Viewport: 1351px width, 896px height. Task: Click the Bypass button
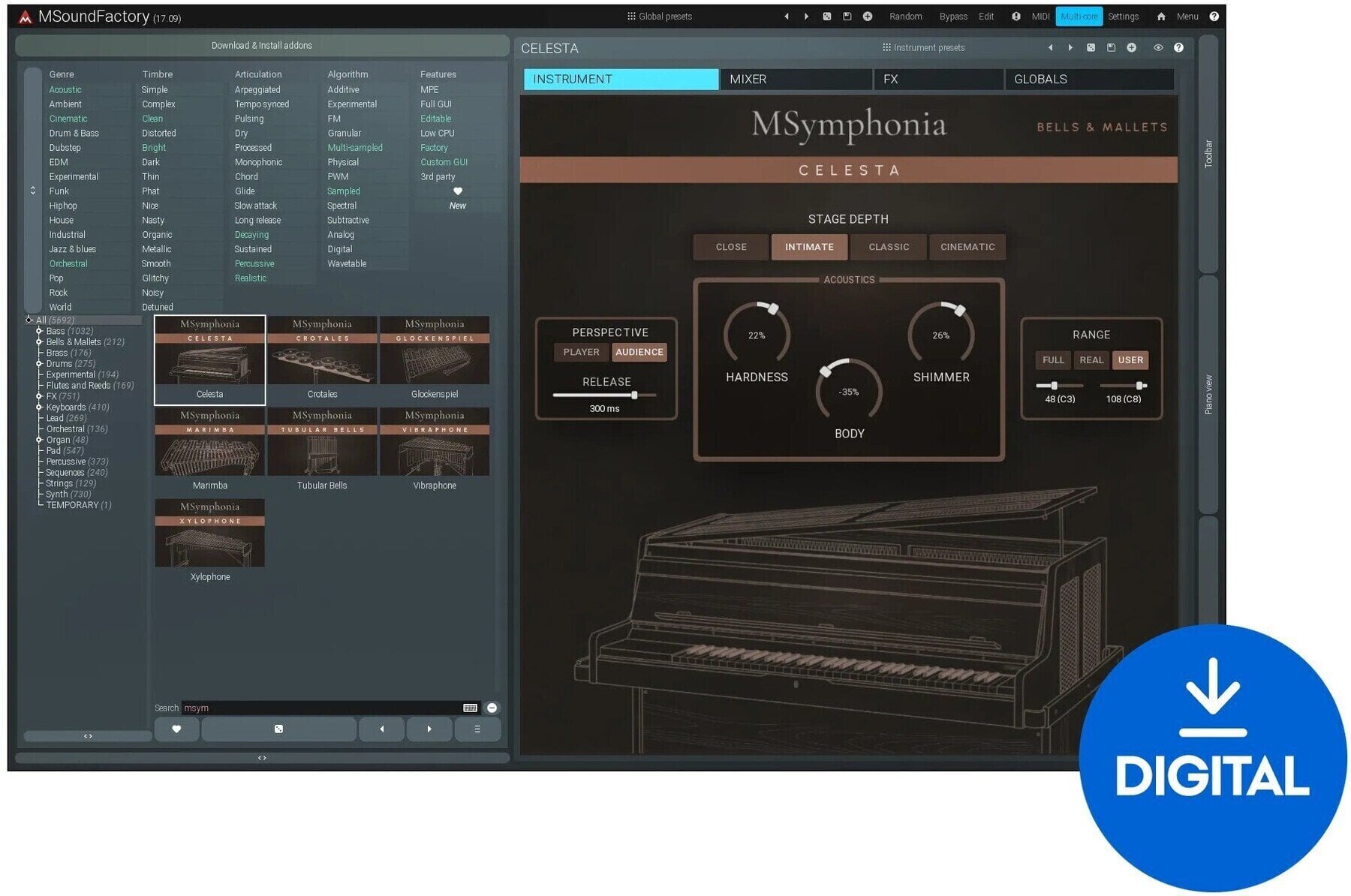(953, 17)
